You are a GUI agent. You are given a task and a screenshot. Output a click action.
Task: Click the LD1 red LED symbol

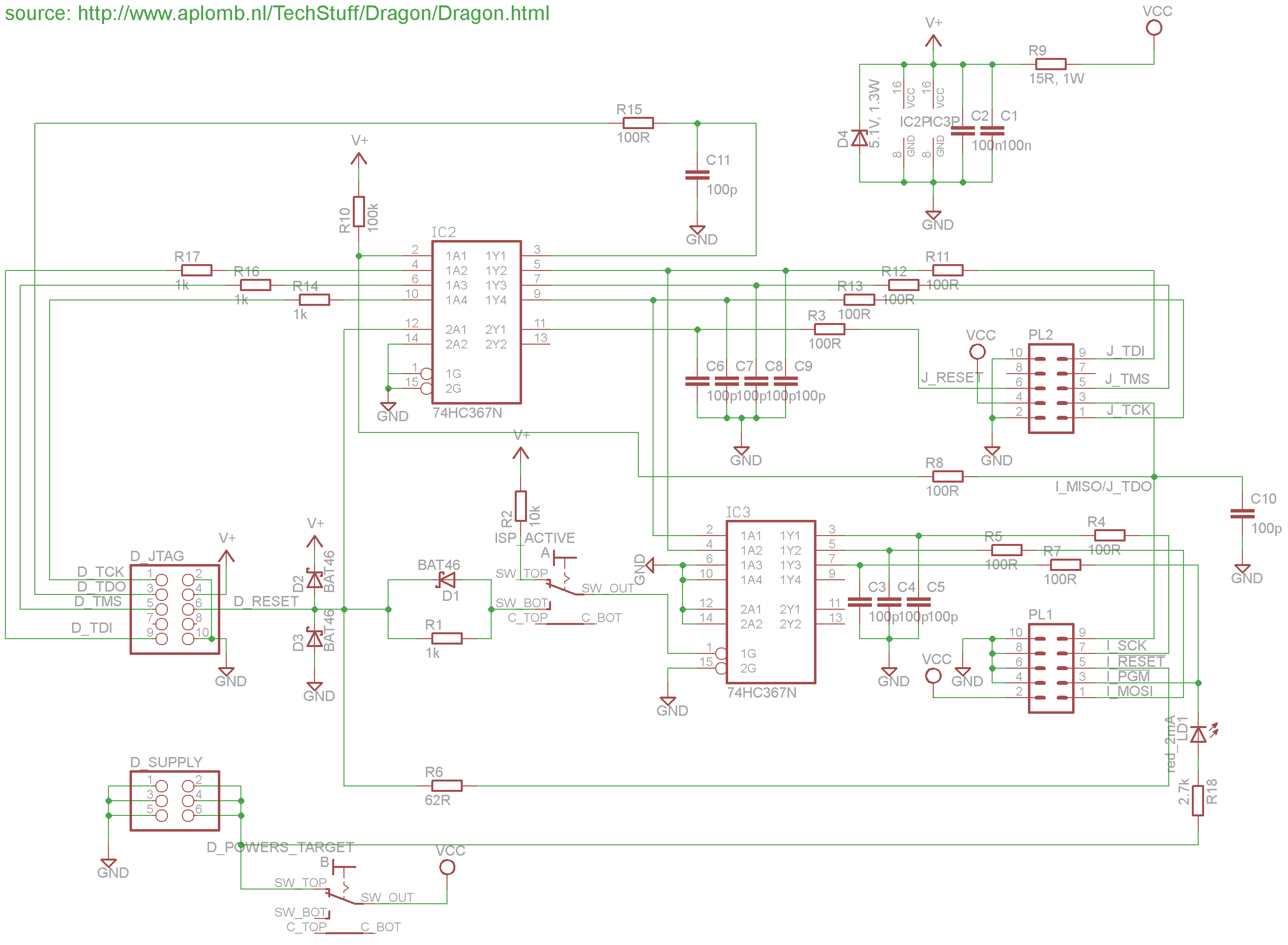tap(1198, 734)
